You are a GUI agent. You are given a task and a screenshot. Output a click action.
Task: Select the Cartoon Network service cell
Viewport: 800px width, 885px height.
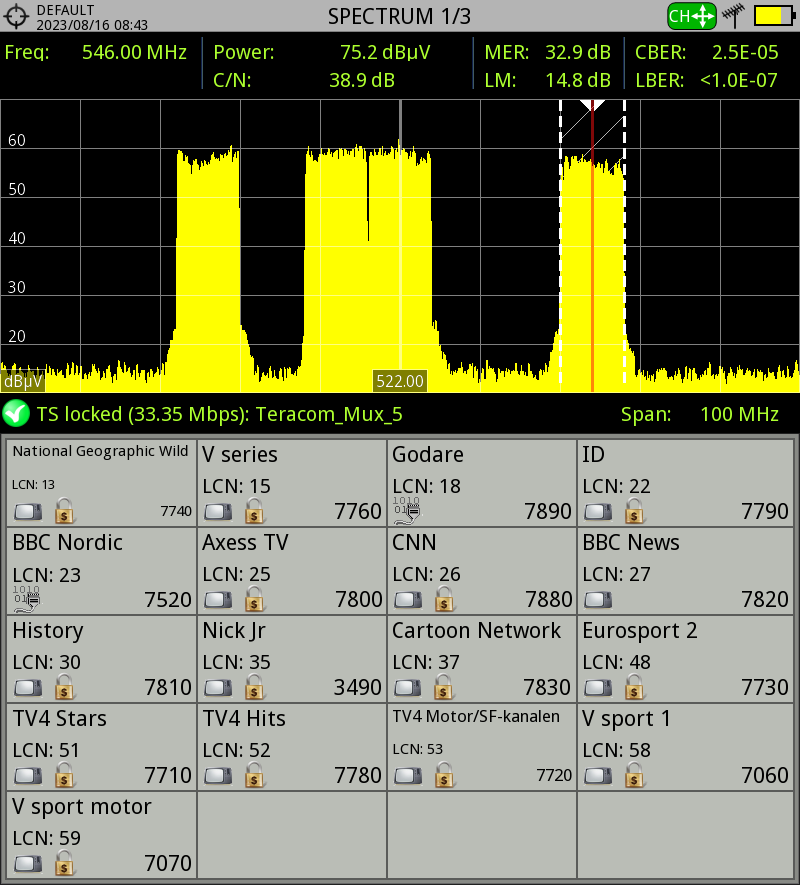482,659
